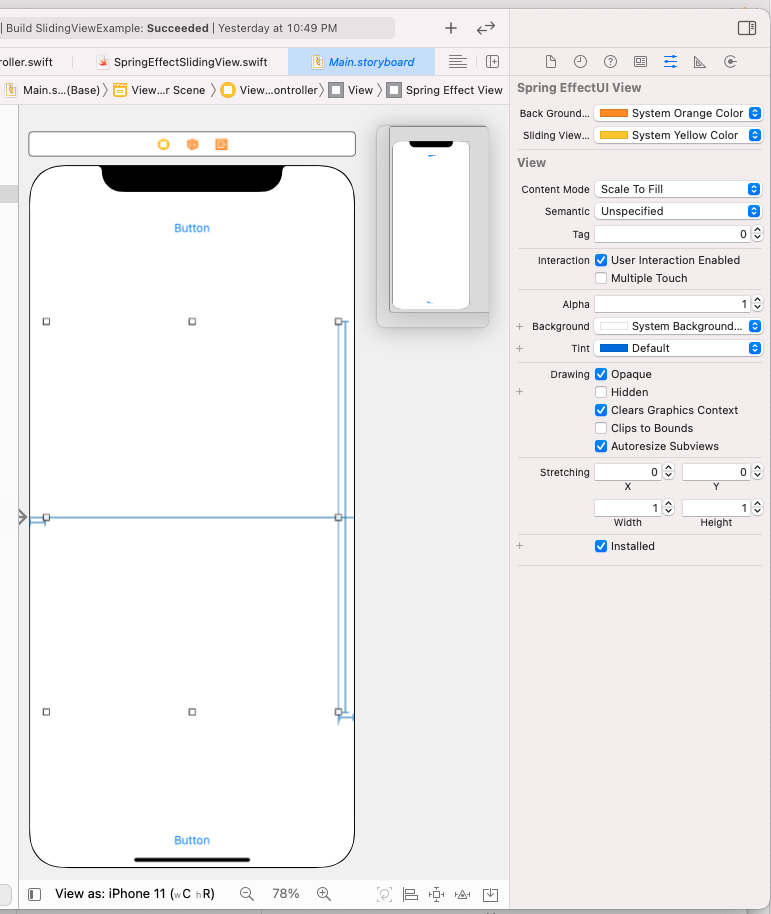Open Tint Default dropdown

(678, 348)
